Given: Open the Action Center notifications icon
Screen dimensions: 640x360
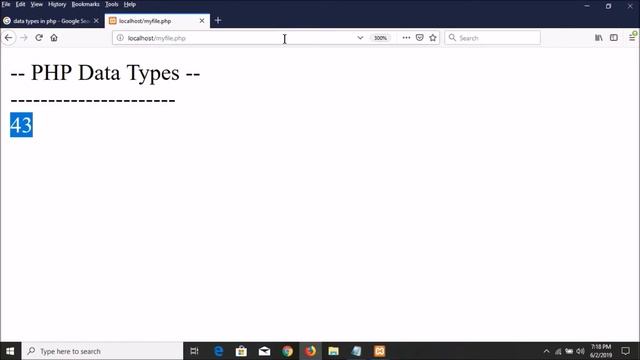Looking at the screenshot, I should (x=625, y=351).
